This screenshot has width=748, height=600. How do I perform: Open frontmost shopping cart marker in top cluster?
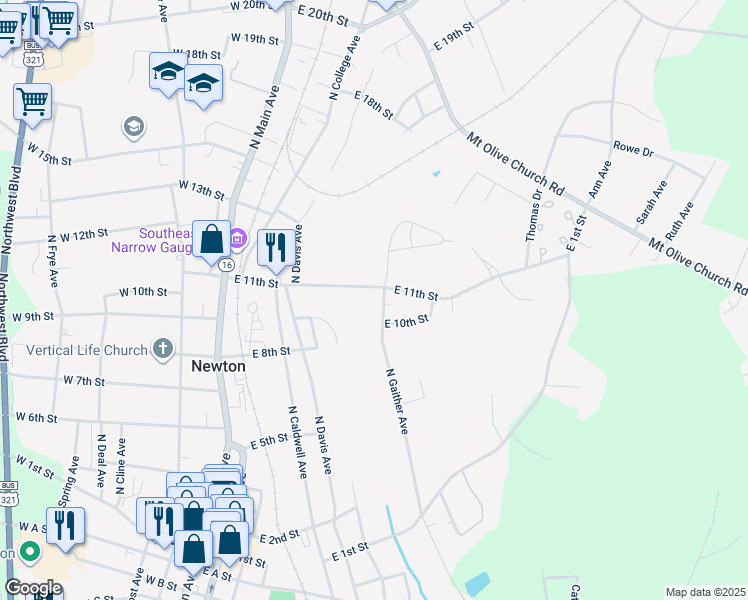[59, 22]
